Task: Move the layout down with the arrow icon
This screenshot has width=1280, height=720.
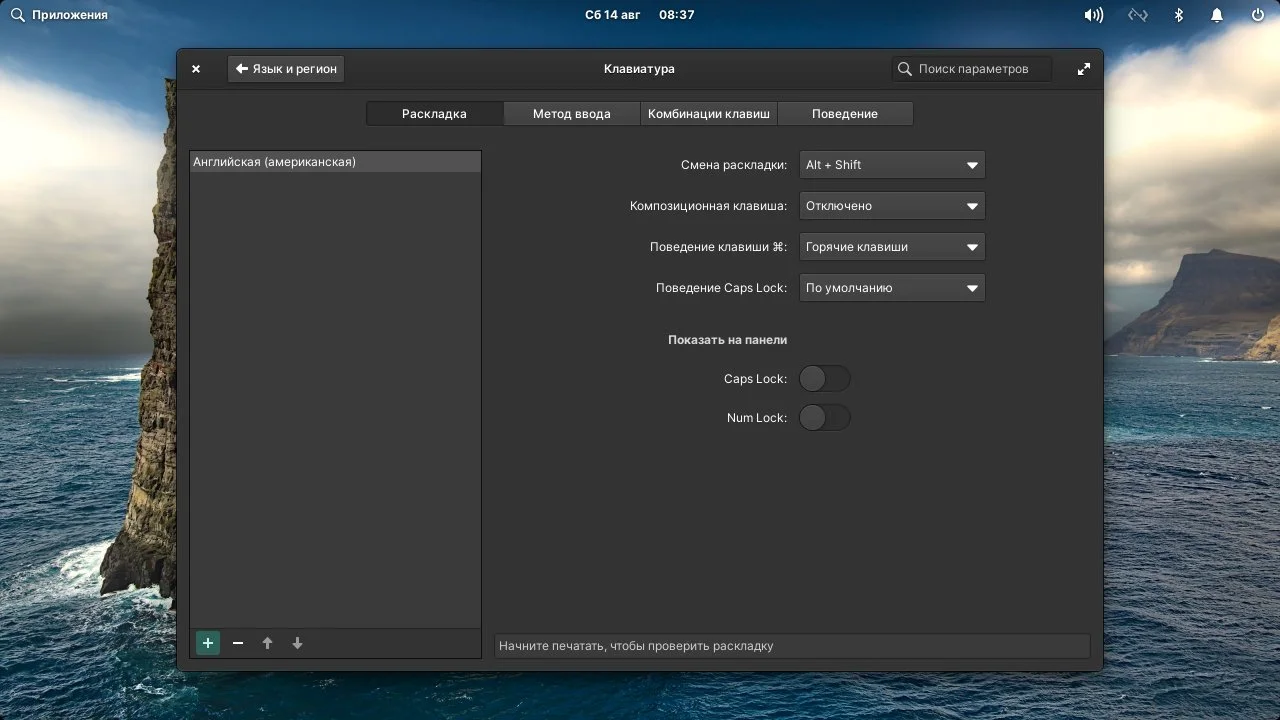Action: (297, 643)
